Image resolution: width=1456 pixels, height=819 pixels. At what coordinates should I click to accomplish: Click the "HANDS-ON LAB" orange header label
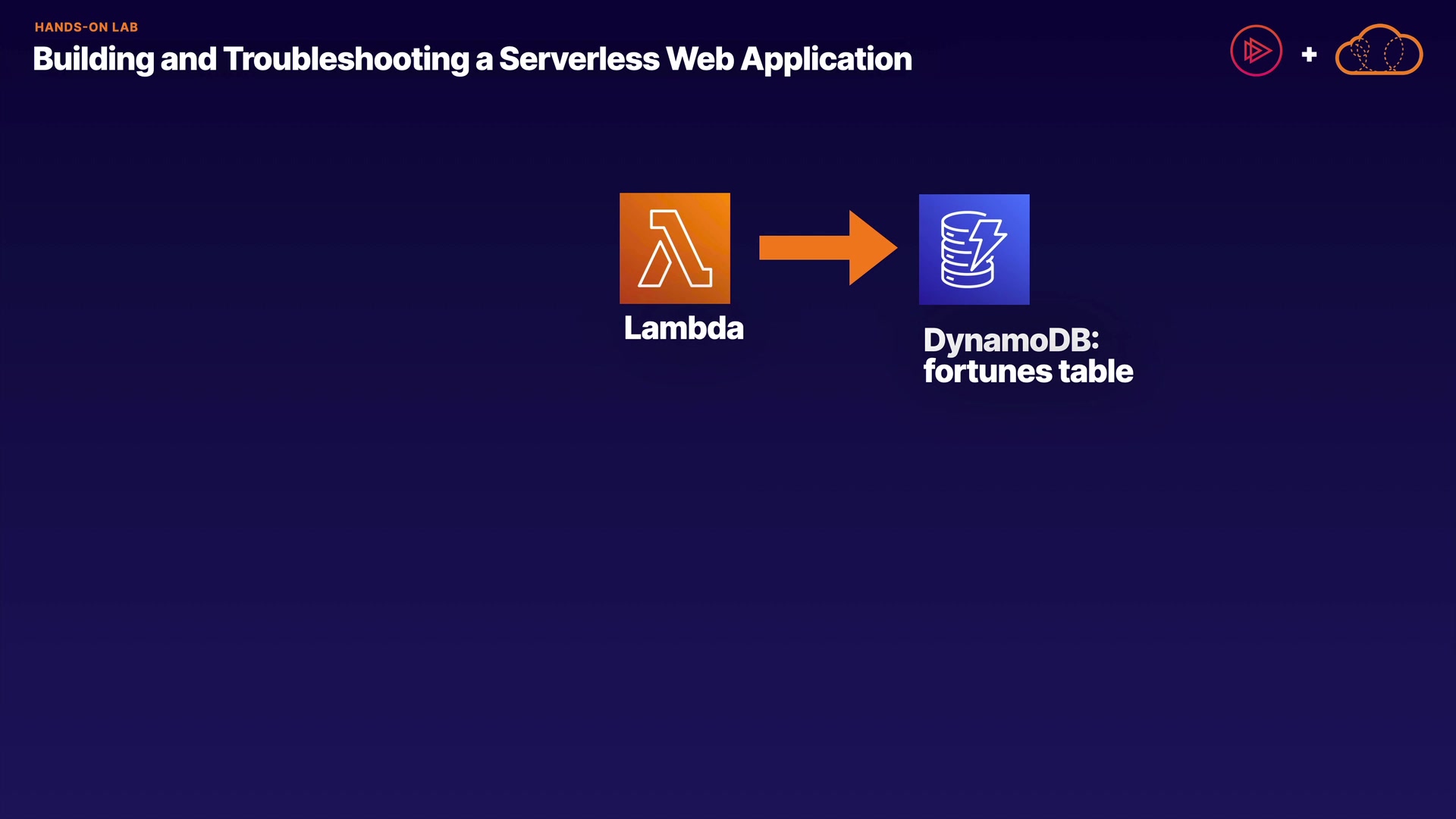tap(86, 27)
